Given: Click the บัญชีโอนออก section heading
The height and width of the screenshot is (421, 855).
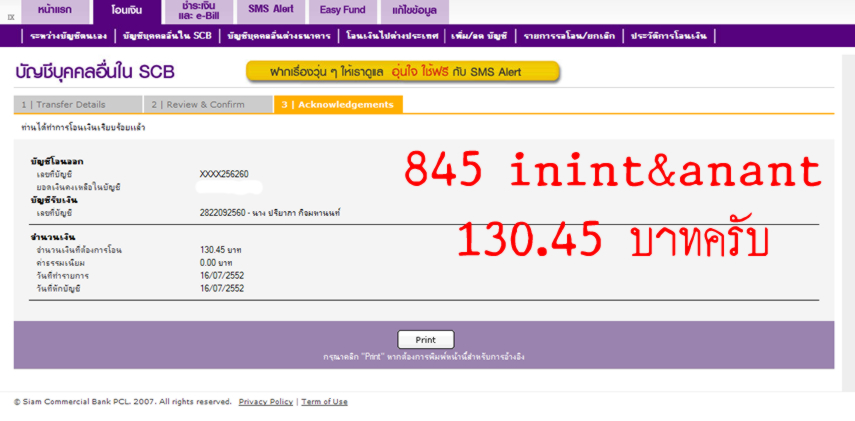Looking at the screenshot, I should [x=57, y=161].
